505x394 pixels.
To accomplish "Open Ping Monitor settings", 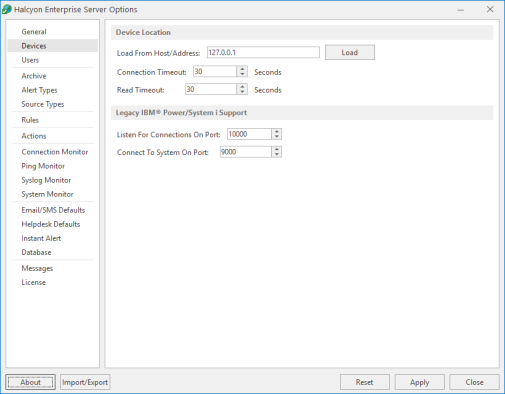I will [43, 166].
